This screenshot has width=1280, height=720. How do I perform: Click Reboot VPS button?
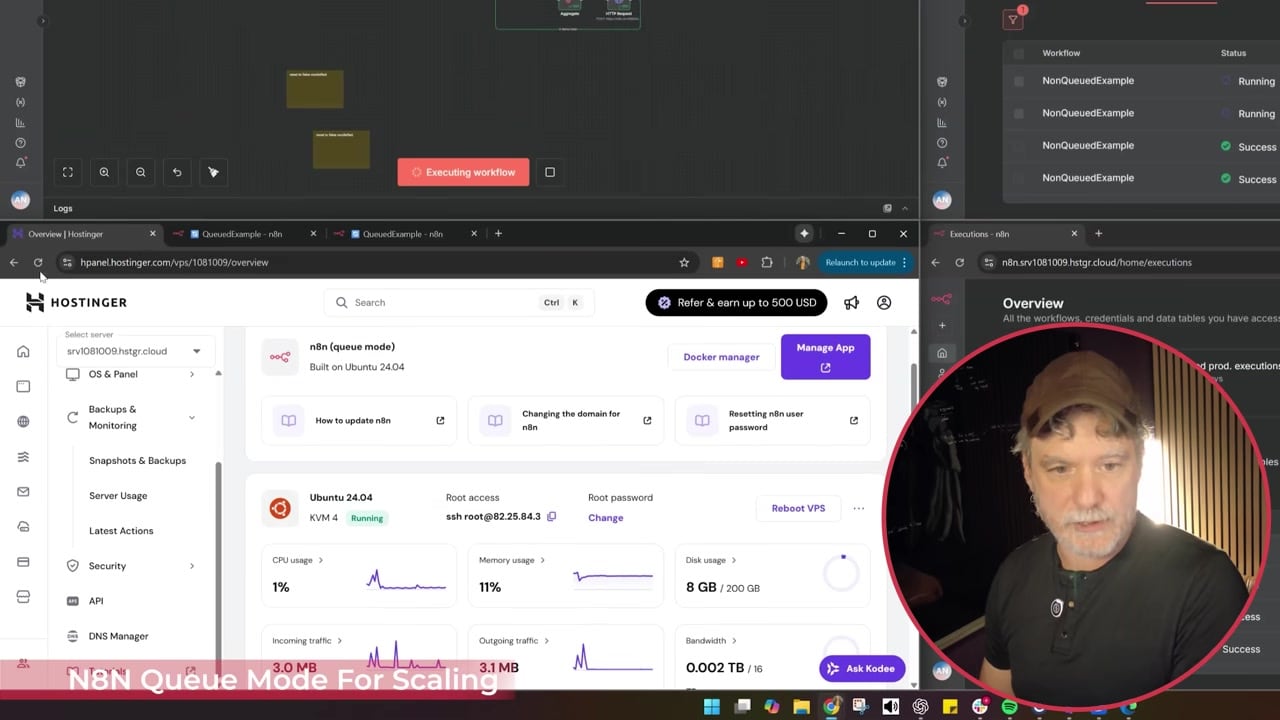point(798,508)
